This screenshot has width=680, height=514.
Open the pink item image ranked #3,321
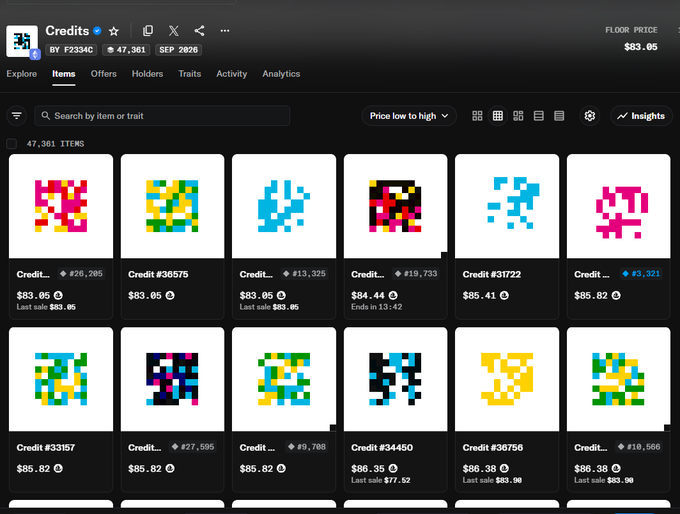tap(618, 206)
